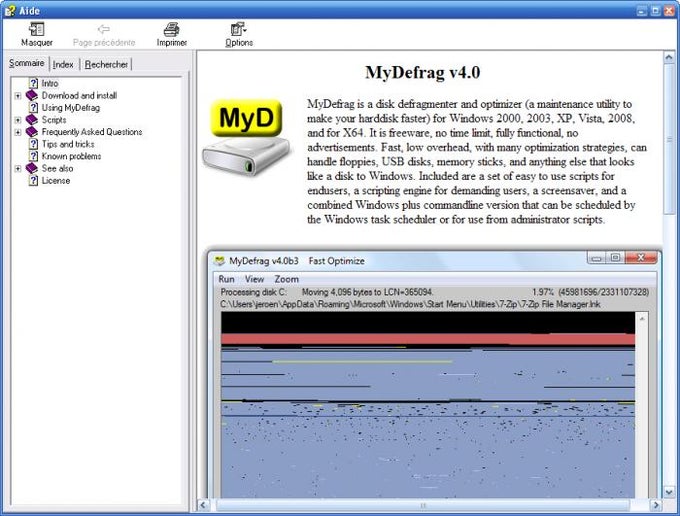The image size is (680, 516).
Task: Click the Run menu in the screenshot
Action: [x=226, y=279]
